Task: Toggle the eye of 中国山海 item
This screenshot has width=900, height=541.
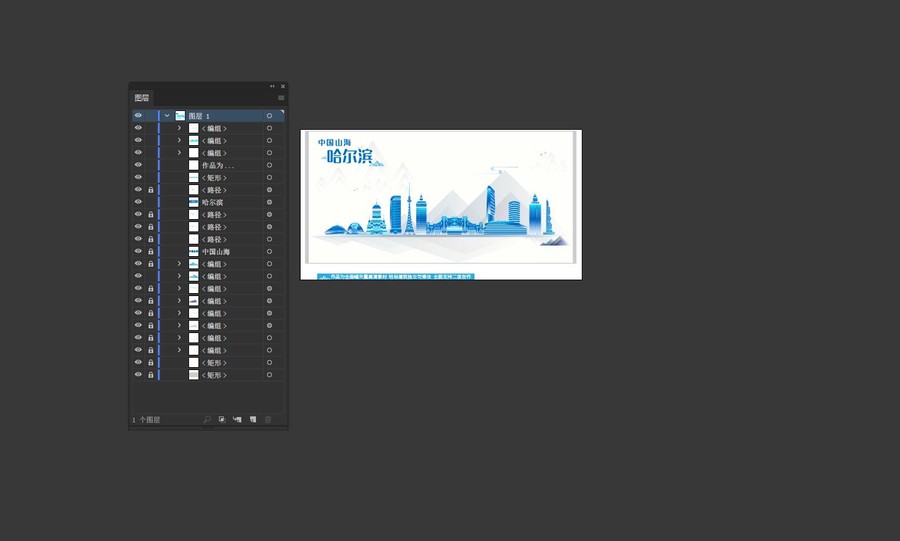Action: [138, 251]
